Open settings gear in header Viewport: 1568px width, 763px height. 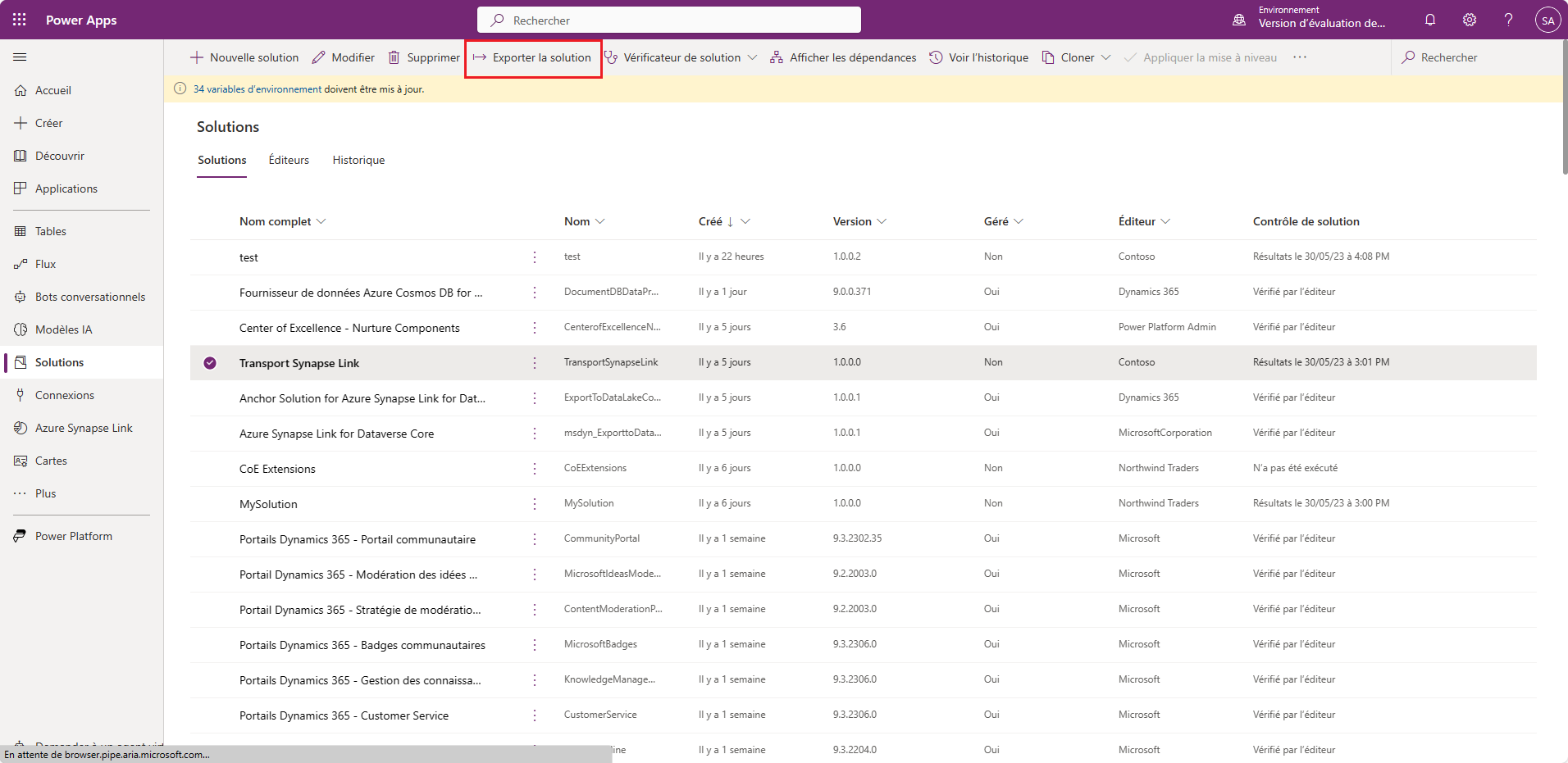1470,20
